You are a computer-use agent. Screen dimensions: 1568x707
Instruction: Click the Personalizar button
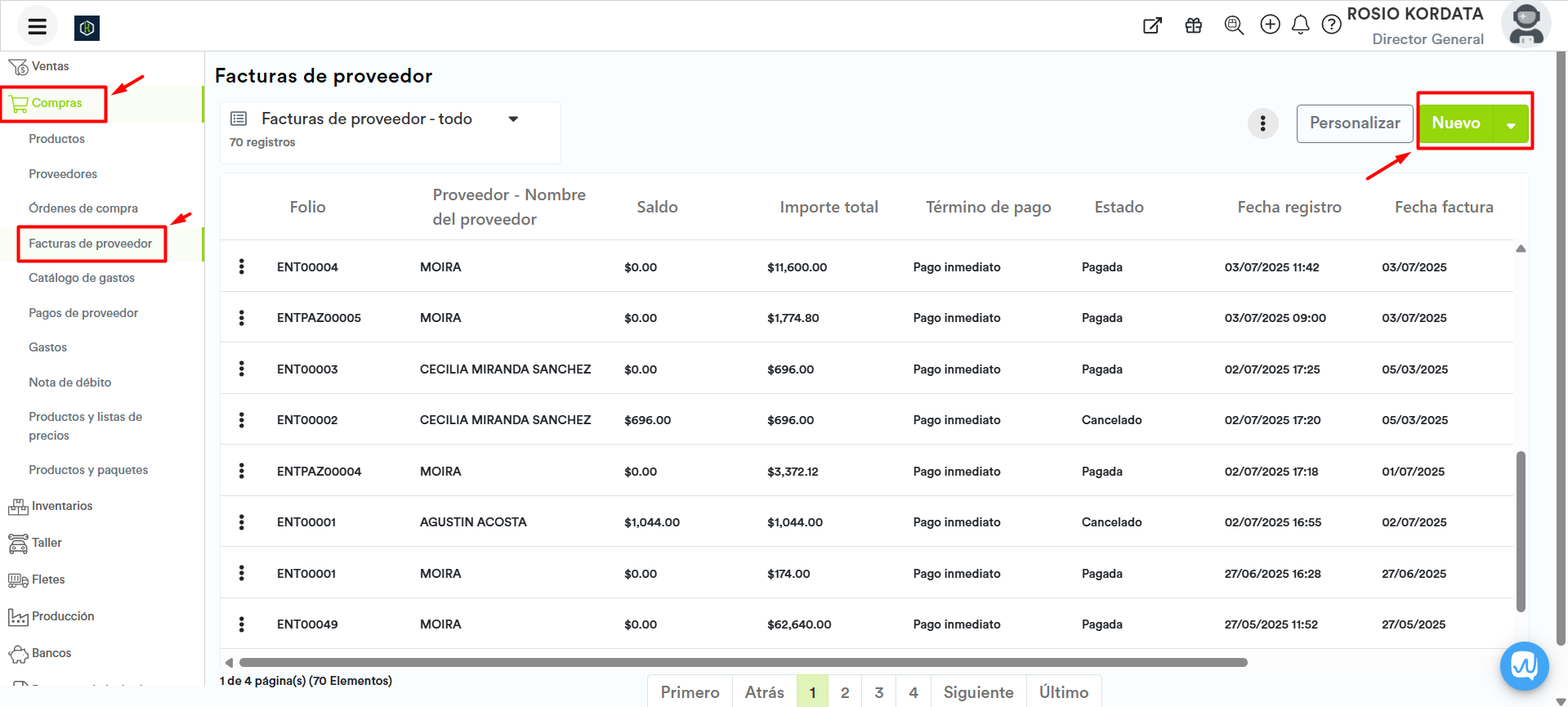click(x=1354, y=123)
